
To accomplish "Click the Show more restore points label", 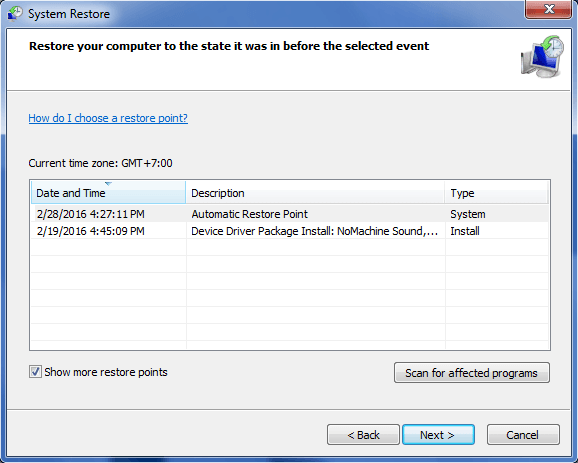I will tap(106, 372).
